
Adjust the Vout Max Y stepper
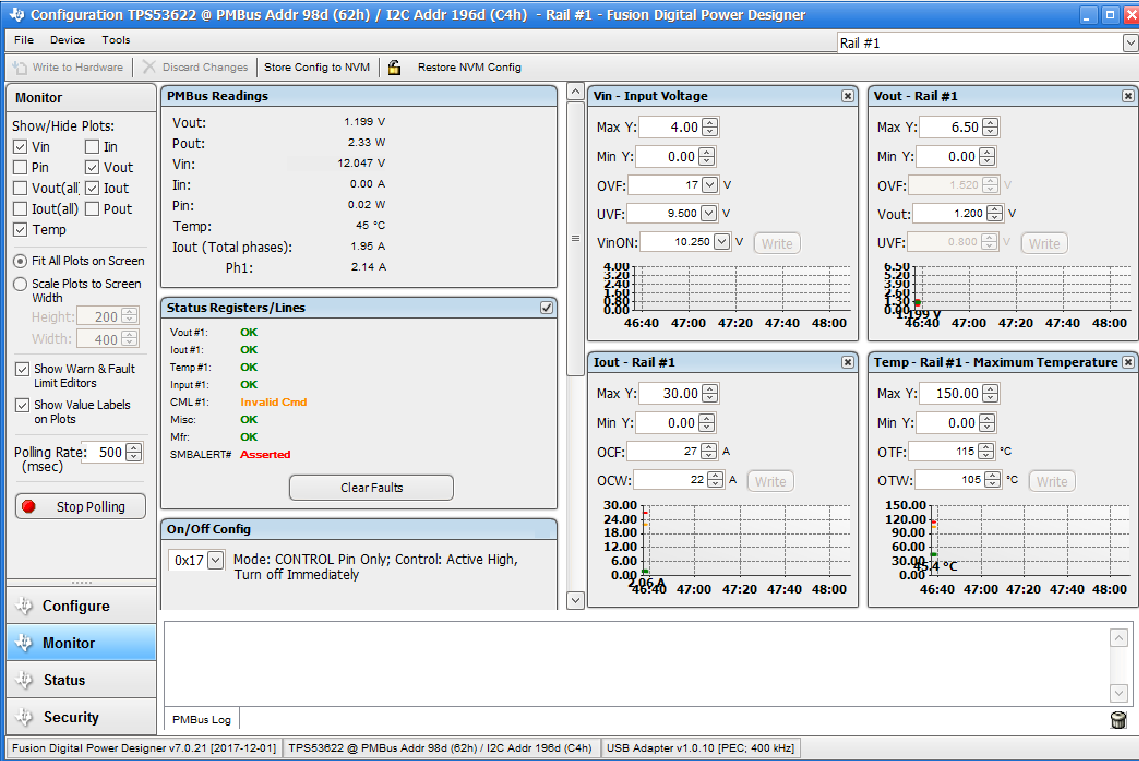[x=990, y=127]
